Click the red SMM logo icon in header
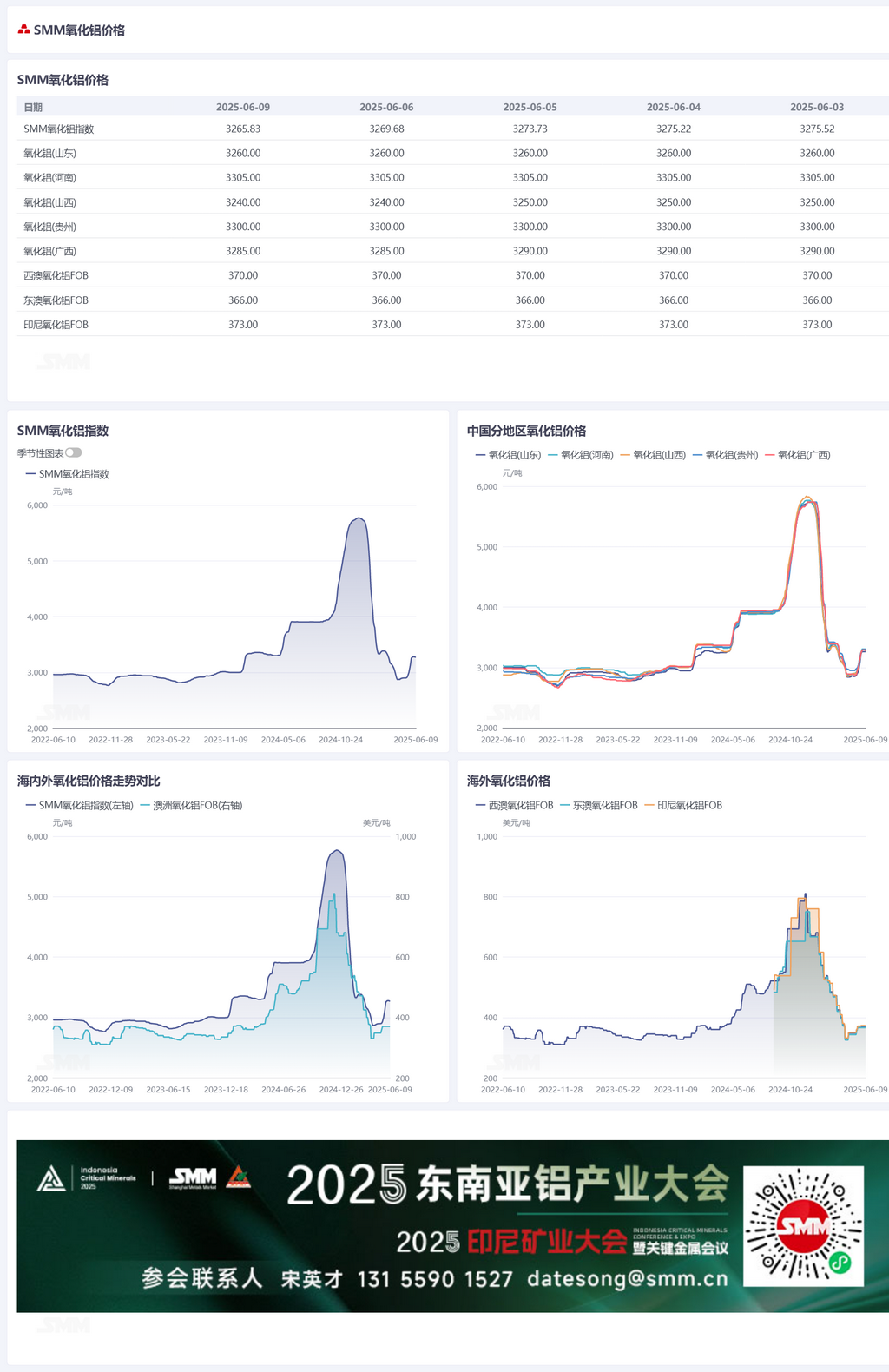The image size is (889, 1372). [x=24, y=30]
